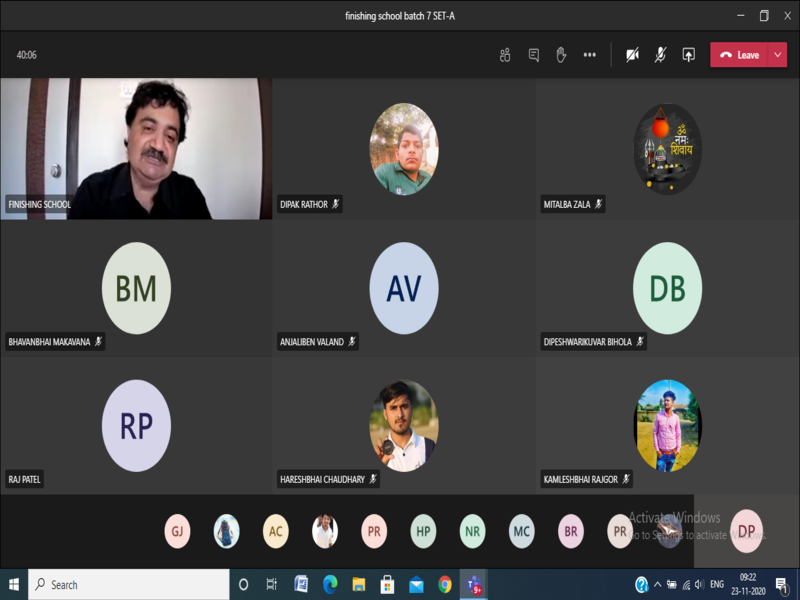Click the DIPAK RATHOR participant tile
The height and width of the screenshot is (600, 800).
pos(404,148)
